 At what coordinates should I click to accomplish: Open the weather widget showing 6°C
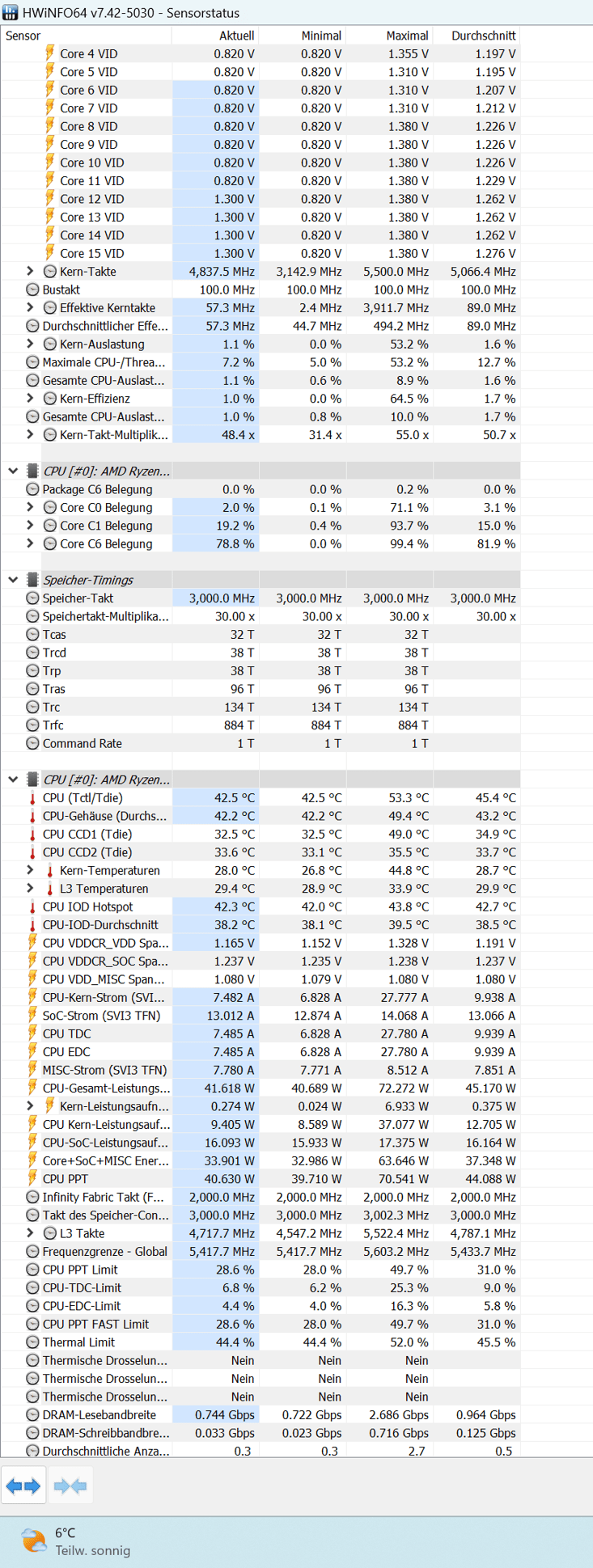click(77, 1541)
